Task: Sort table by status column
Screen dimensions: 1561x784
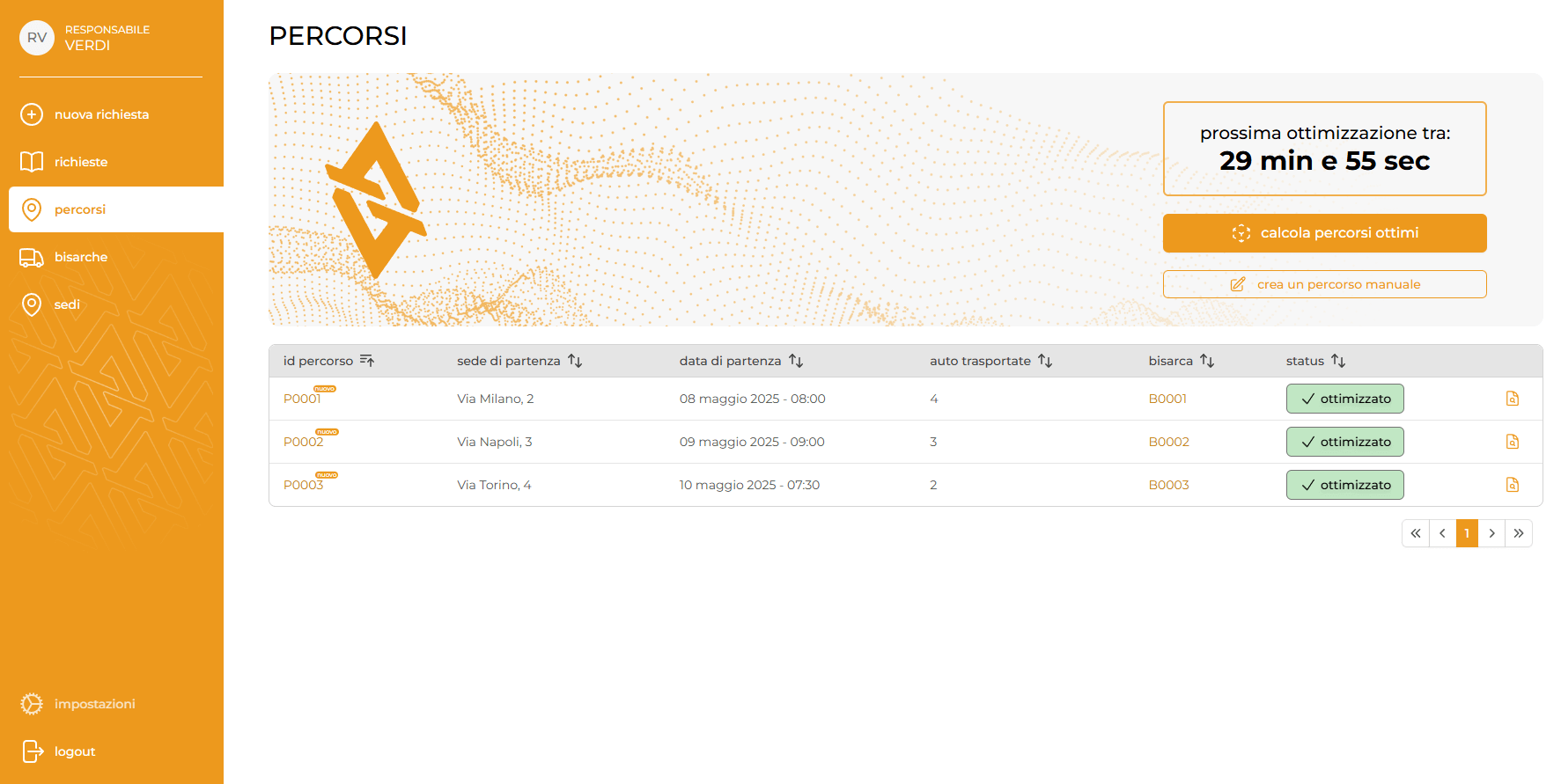Action: (x=1338, y=361)
